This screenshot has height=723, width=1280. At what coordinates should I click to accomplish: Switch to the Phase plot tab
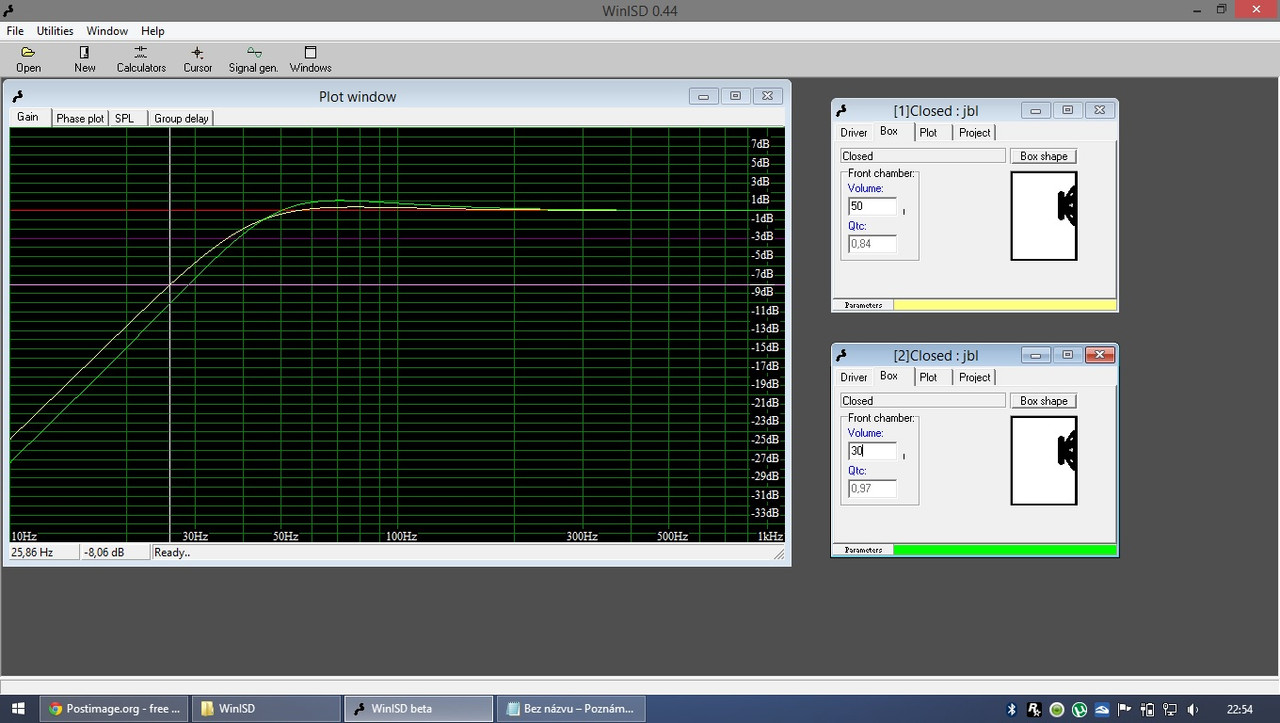pos(80,118)
